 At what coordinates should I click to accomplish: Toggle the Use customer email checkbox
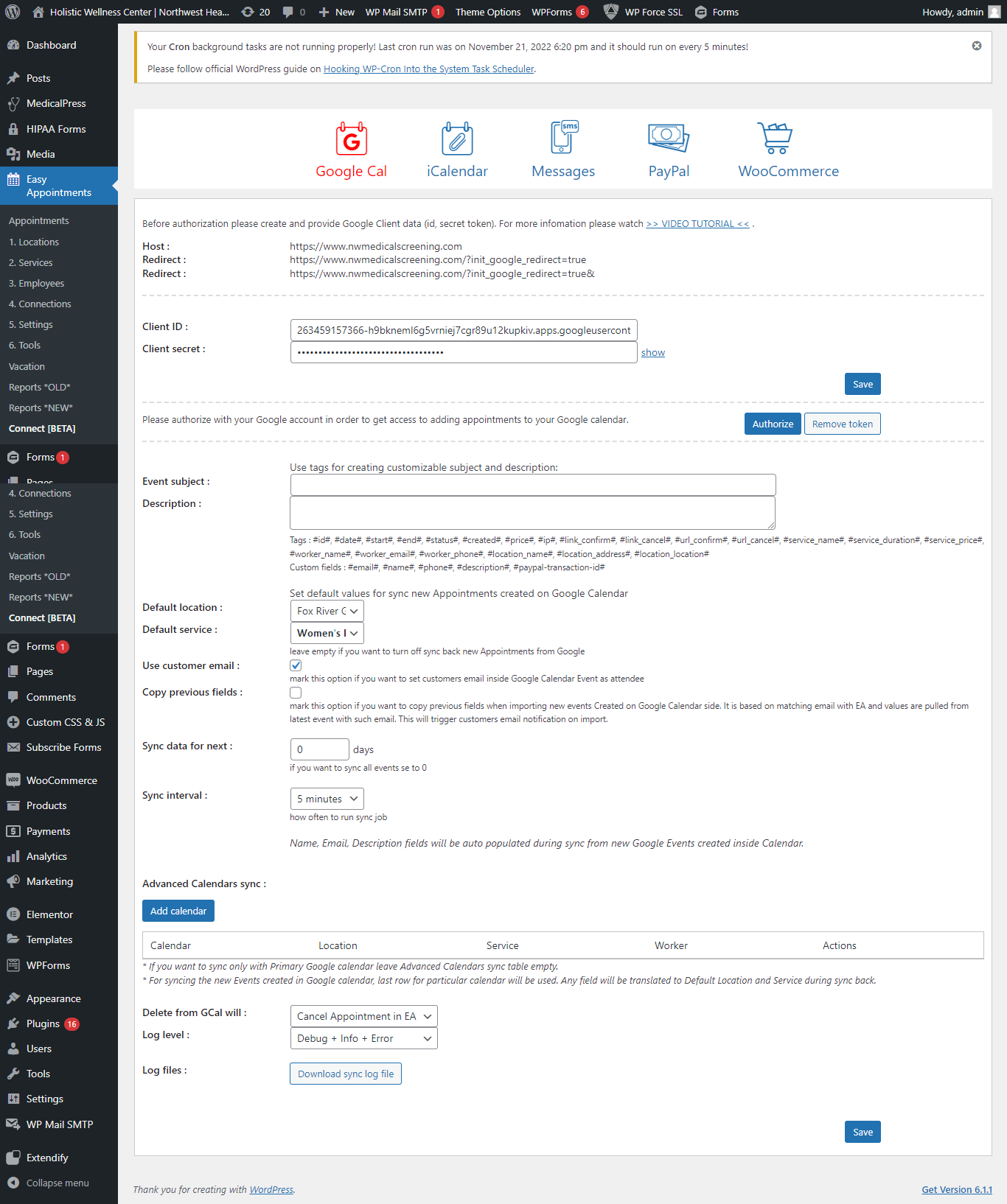point(296,665)
